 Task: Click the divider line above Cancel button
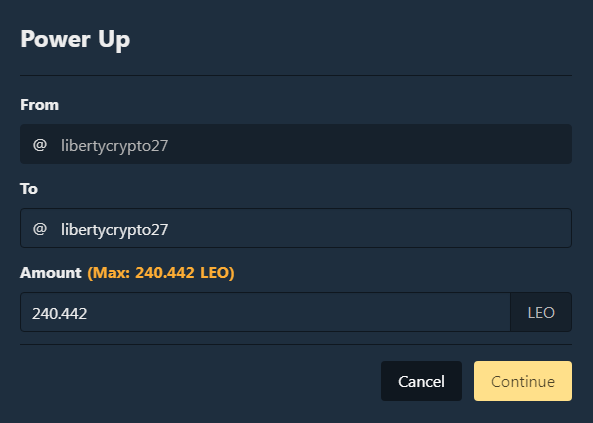[x=296, y=344]
